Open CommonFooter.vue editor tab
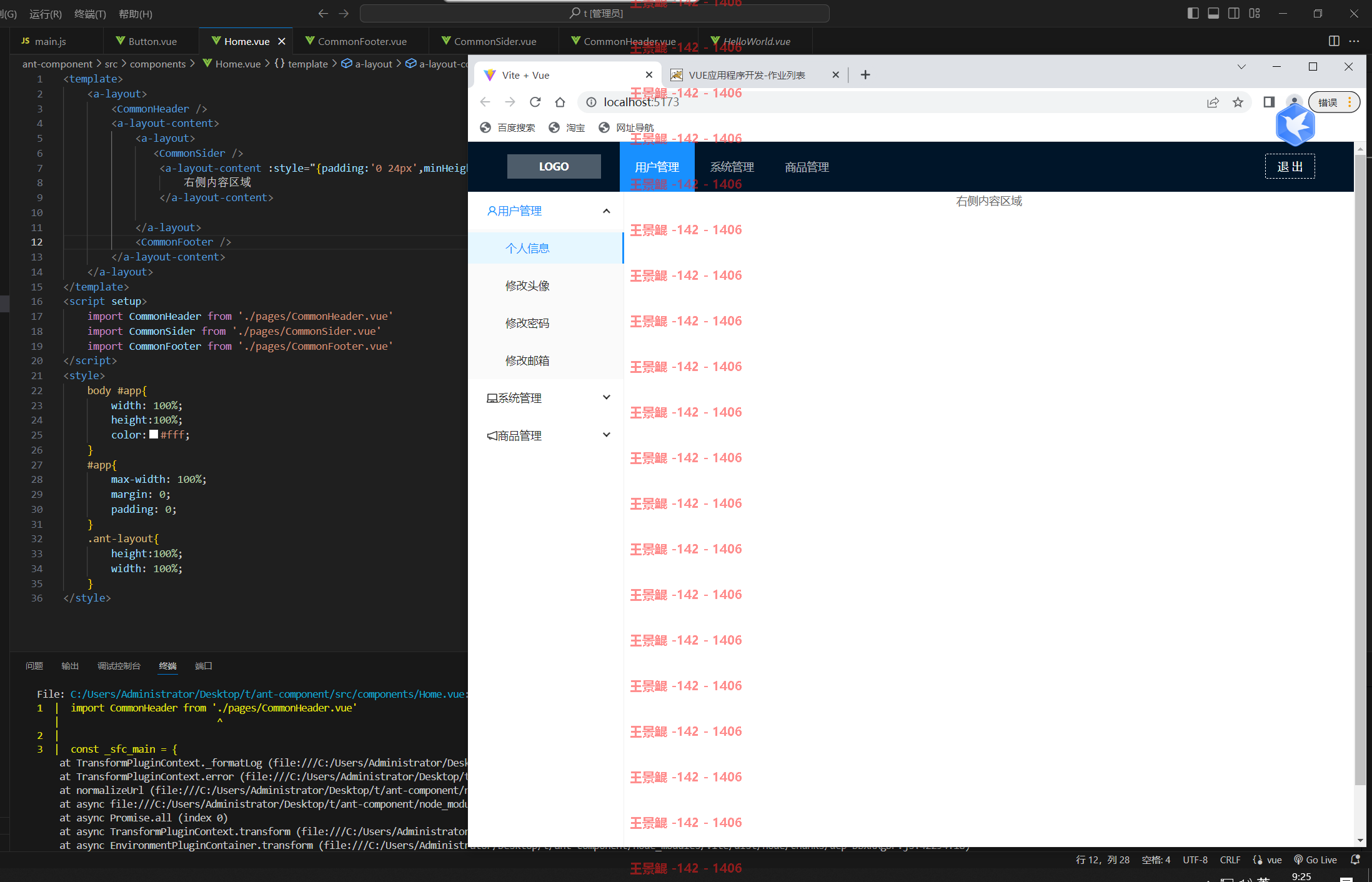This screenshot has height=882, width=1372. pos(362,41)
